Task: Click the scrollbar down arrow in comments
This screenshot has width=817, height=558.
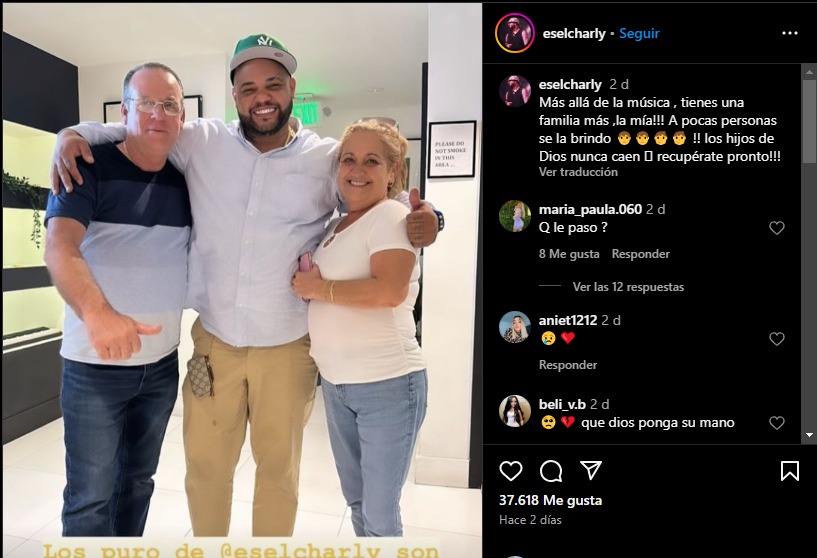Action: point(809,435)
